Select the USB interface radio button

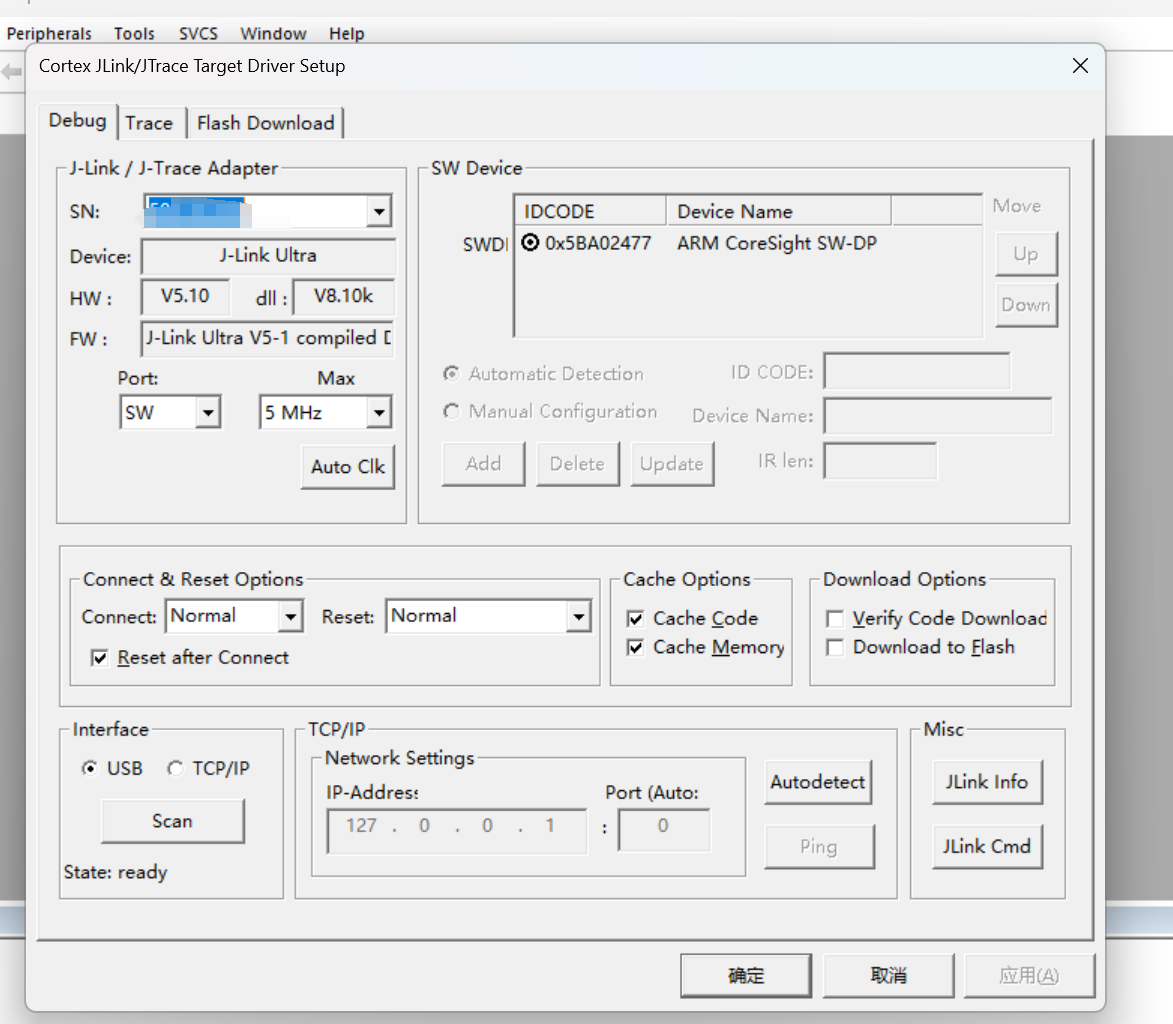coord(90,768)
